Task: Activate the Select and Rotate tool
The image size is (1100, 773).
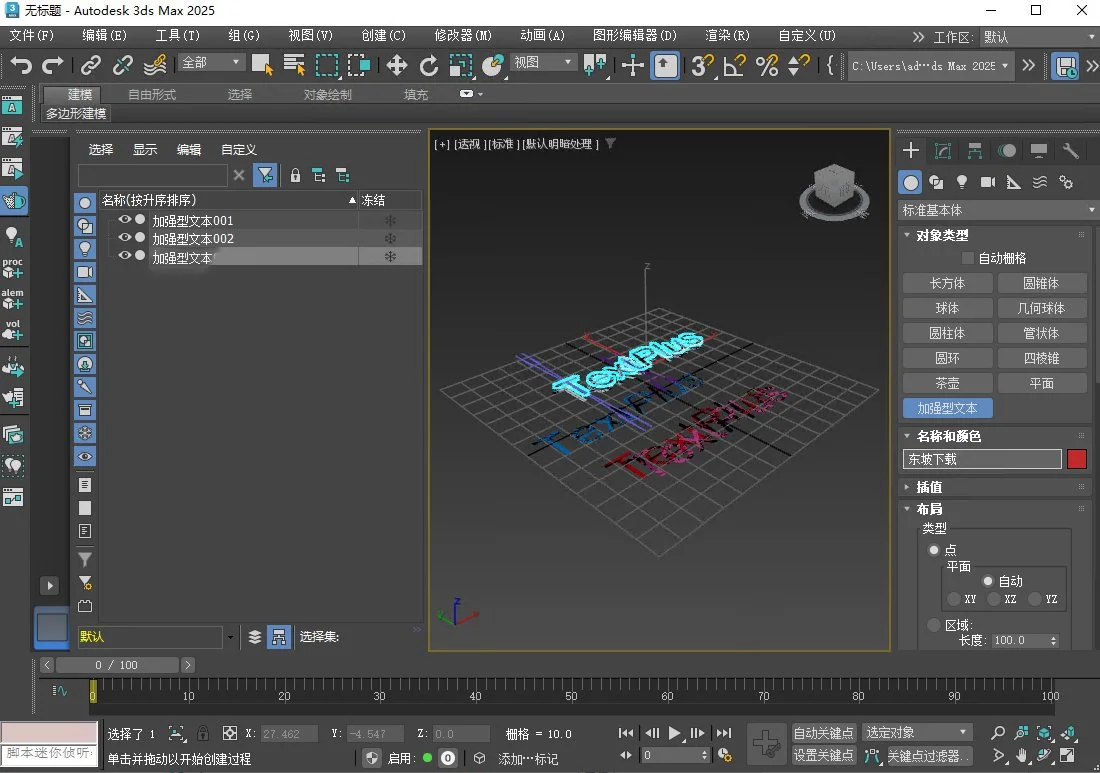Action: [x=429, y=65]
